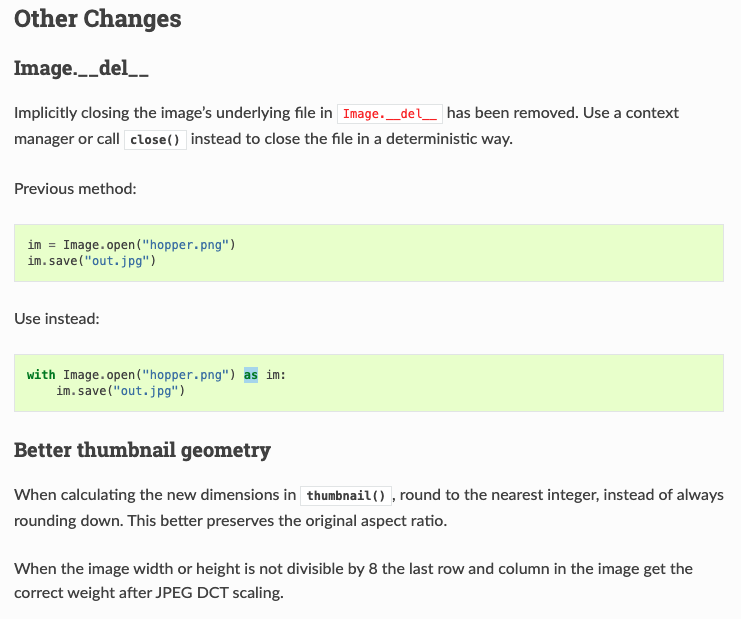Viewport: 741px width, 619px height.
Task: Click the "Other Changes" heading
Action: (x=97, y=19)
